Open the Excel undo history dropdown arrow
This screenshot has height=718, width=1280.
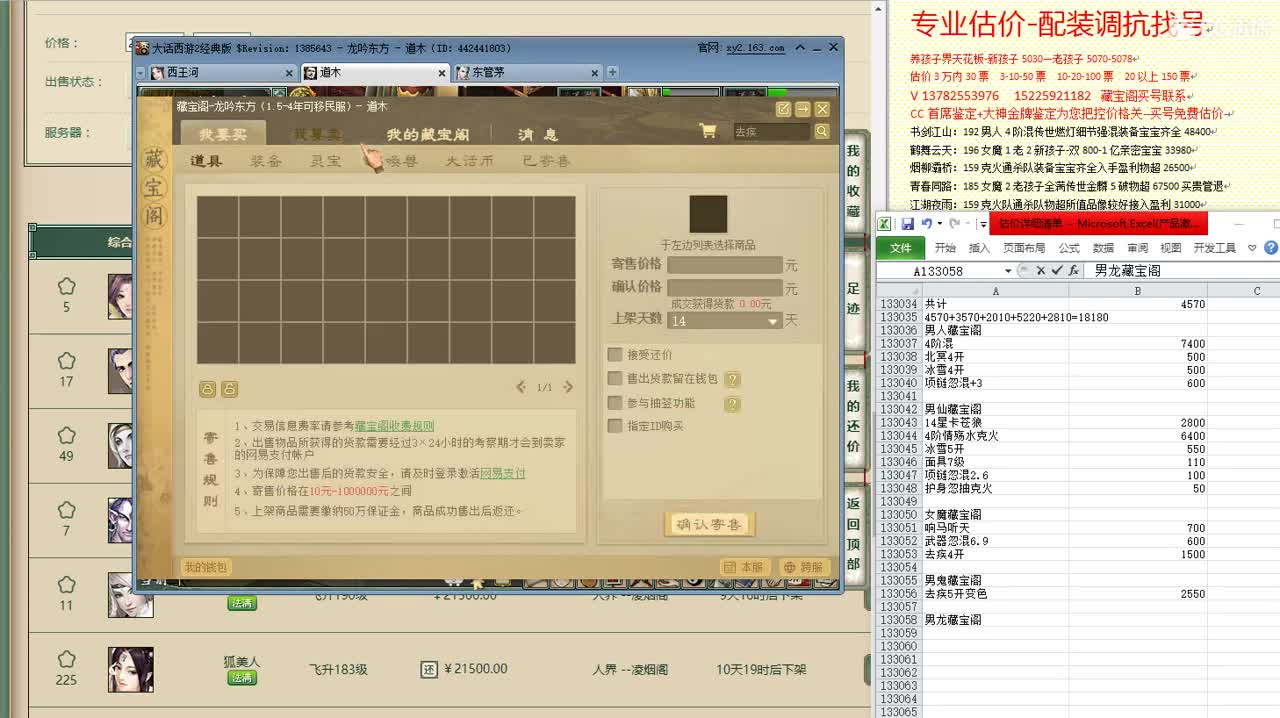coord(940,224)
